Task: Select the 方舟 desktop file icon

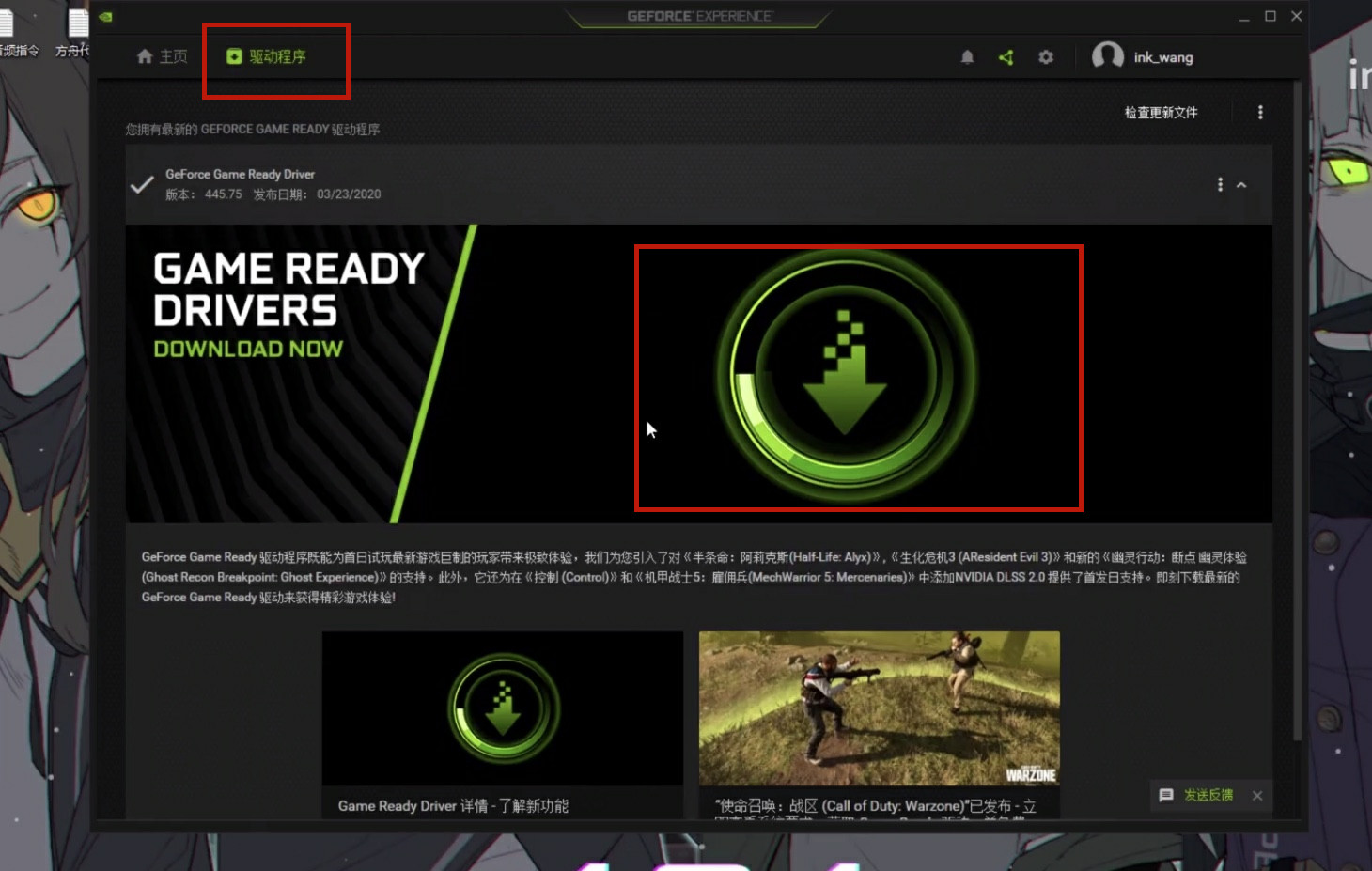Action: [73, 33]
